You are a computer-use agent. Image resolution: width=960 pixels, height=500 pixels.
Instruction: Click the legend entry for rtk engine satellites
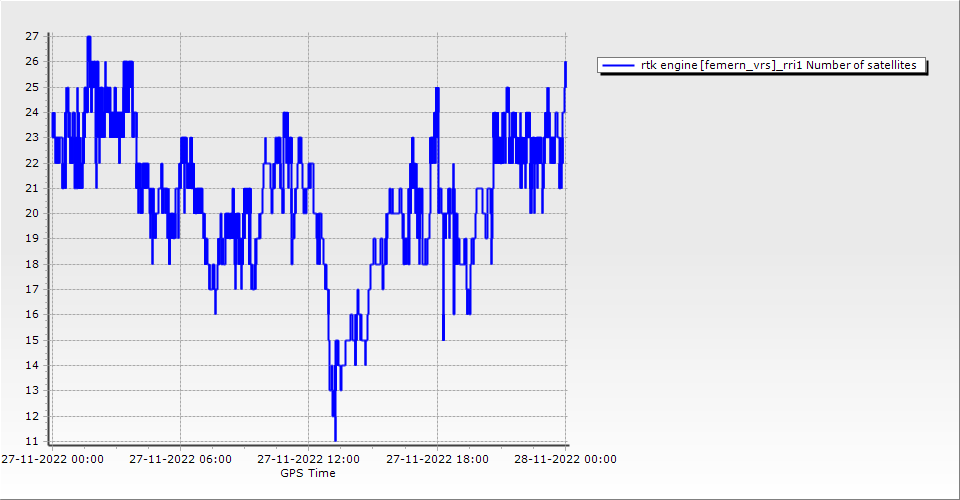pos(762,66)
